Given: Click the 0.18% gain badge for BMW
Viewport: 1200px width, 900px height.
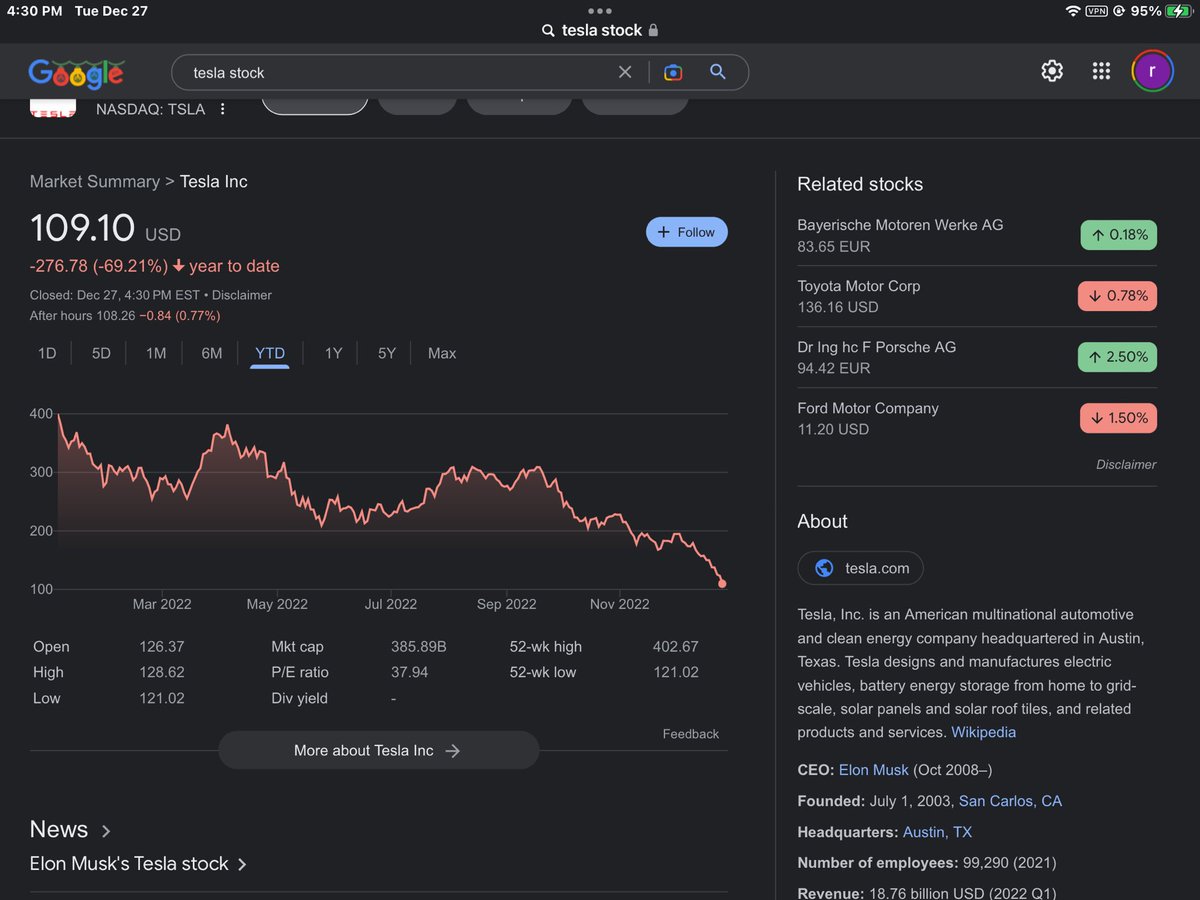Looking at the screenshot, I should click(x=1118, y=235).
